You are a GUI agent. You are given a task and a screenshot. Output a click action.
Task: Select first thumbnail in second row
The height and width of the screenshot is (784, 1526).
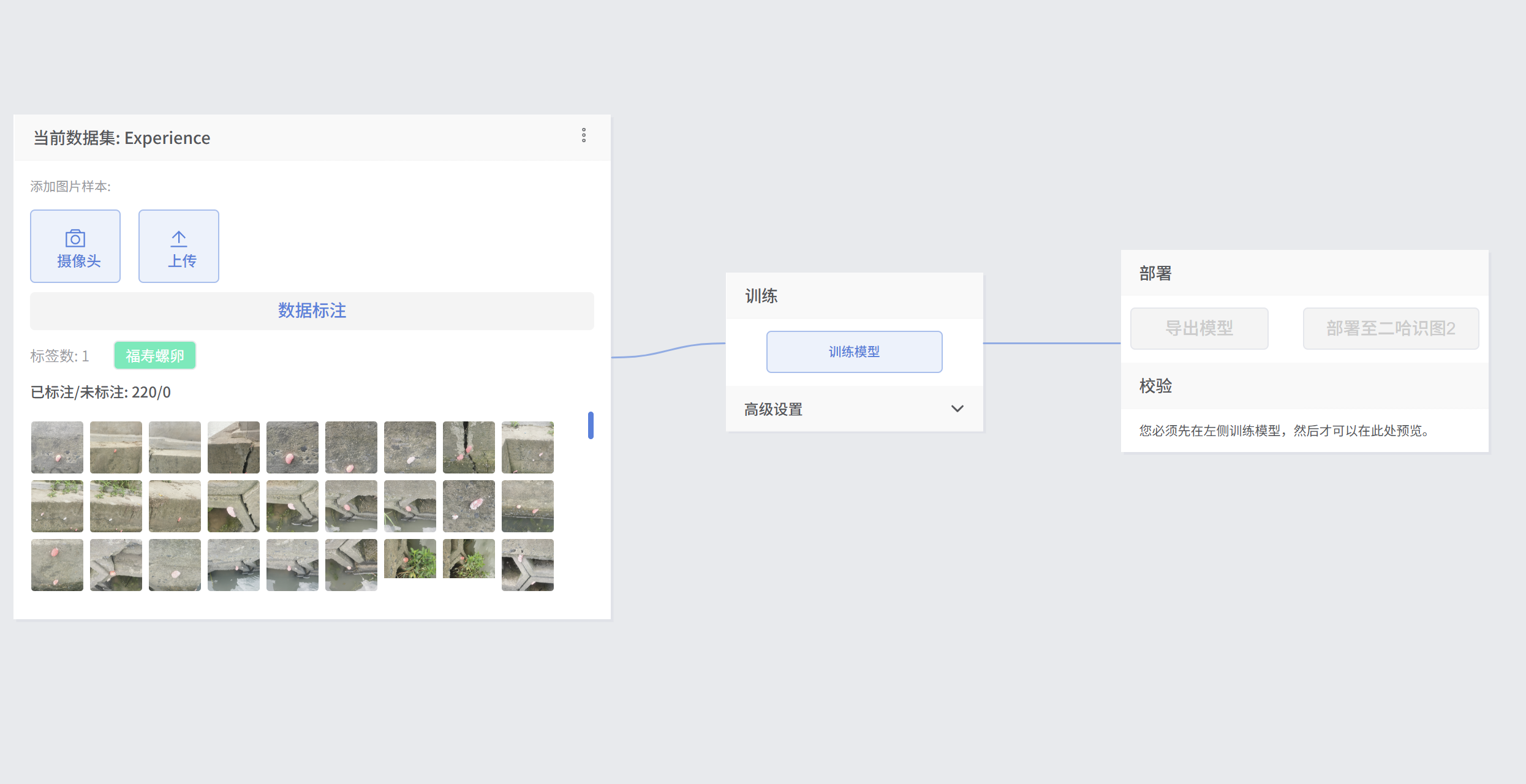57,506
